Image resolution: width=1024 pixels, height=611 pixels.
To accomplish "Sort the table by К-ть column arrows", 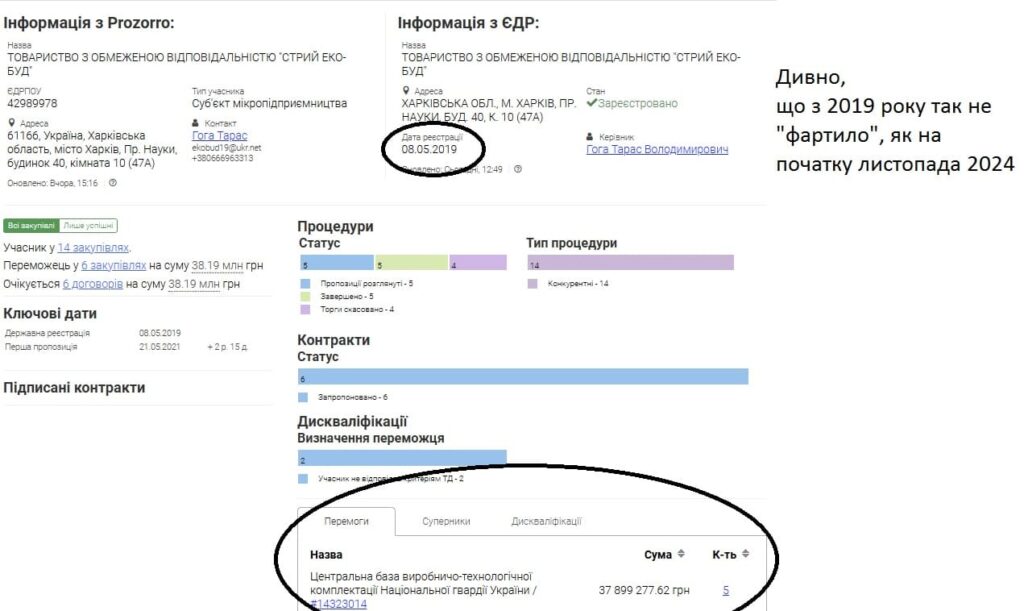I will coord(744,554).
